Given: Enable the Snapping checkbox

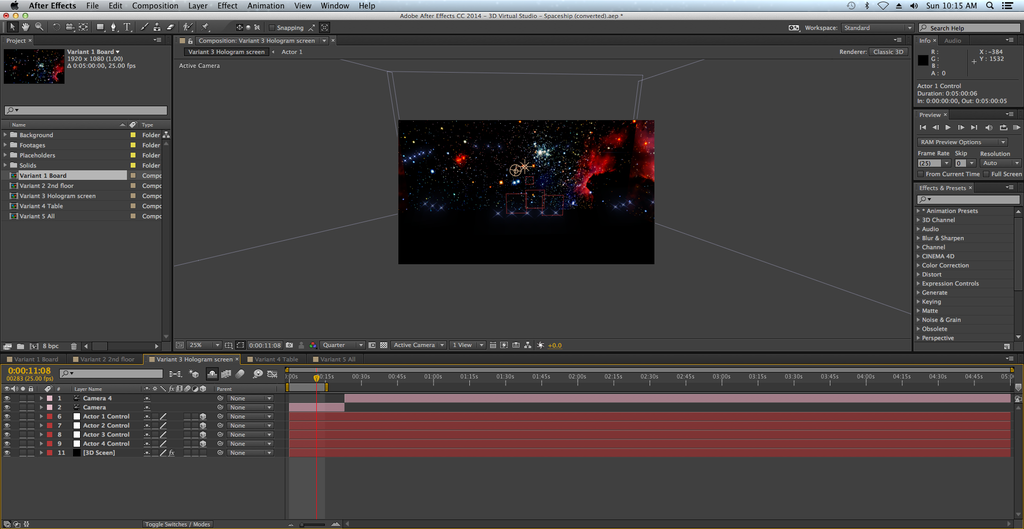Looking at the screenshot, I should click(x=272, y=28).
